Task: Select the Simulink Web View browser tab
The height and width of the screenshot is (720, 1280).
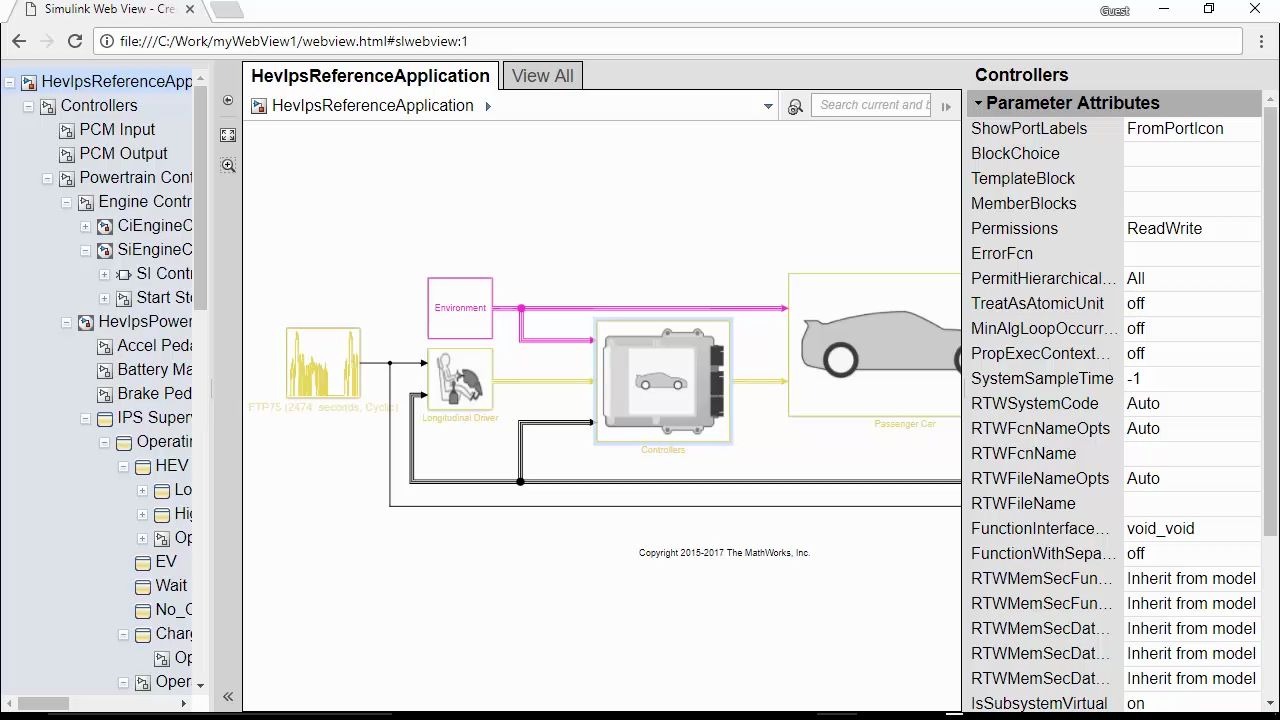Action: click(110, 9)
